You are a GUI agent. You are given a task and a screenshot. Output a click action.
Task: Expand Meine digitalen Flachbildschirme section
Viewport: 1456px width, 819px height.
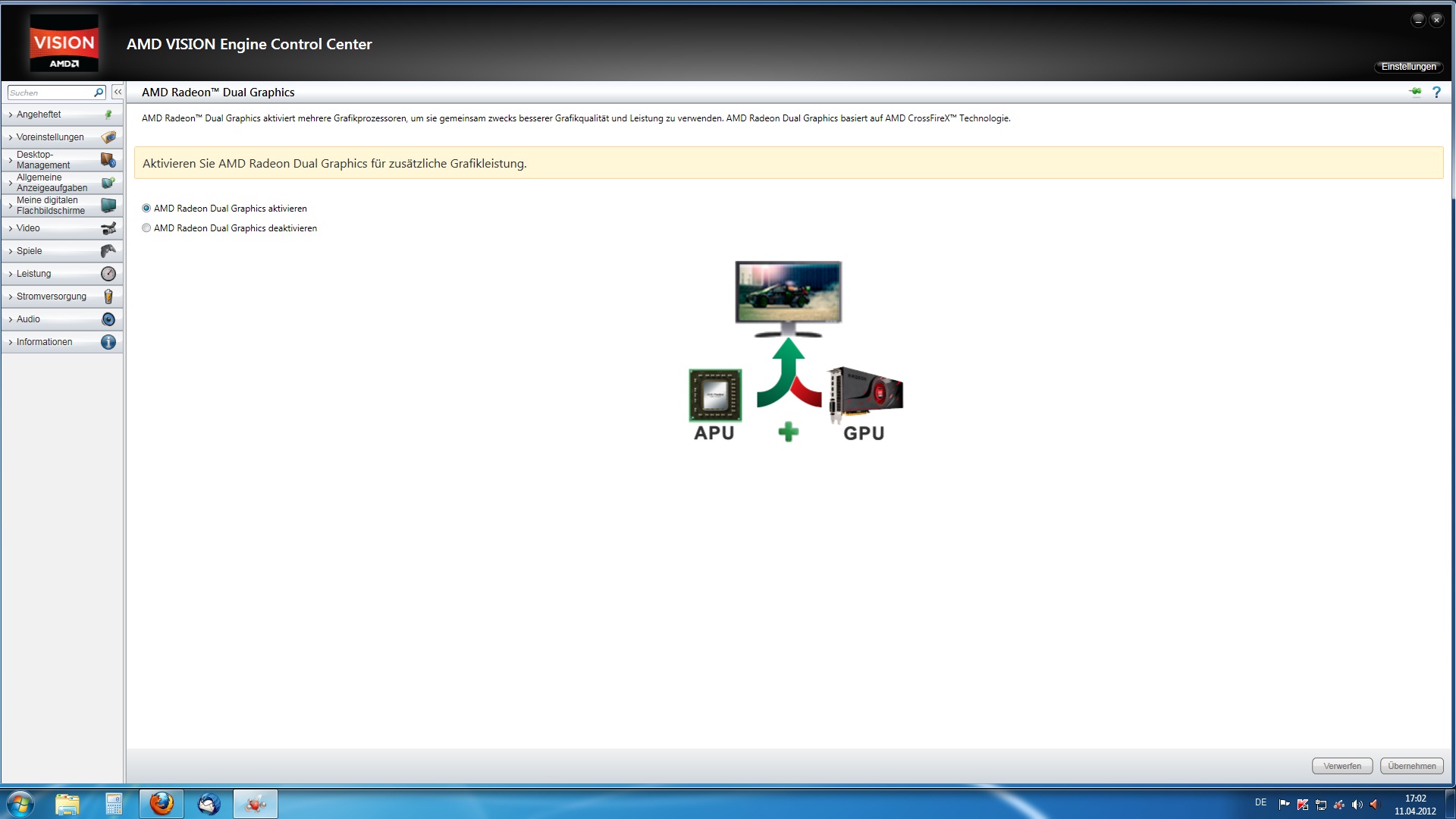[51, 206]
